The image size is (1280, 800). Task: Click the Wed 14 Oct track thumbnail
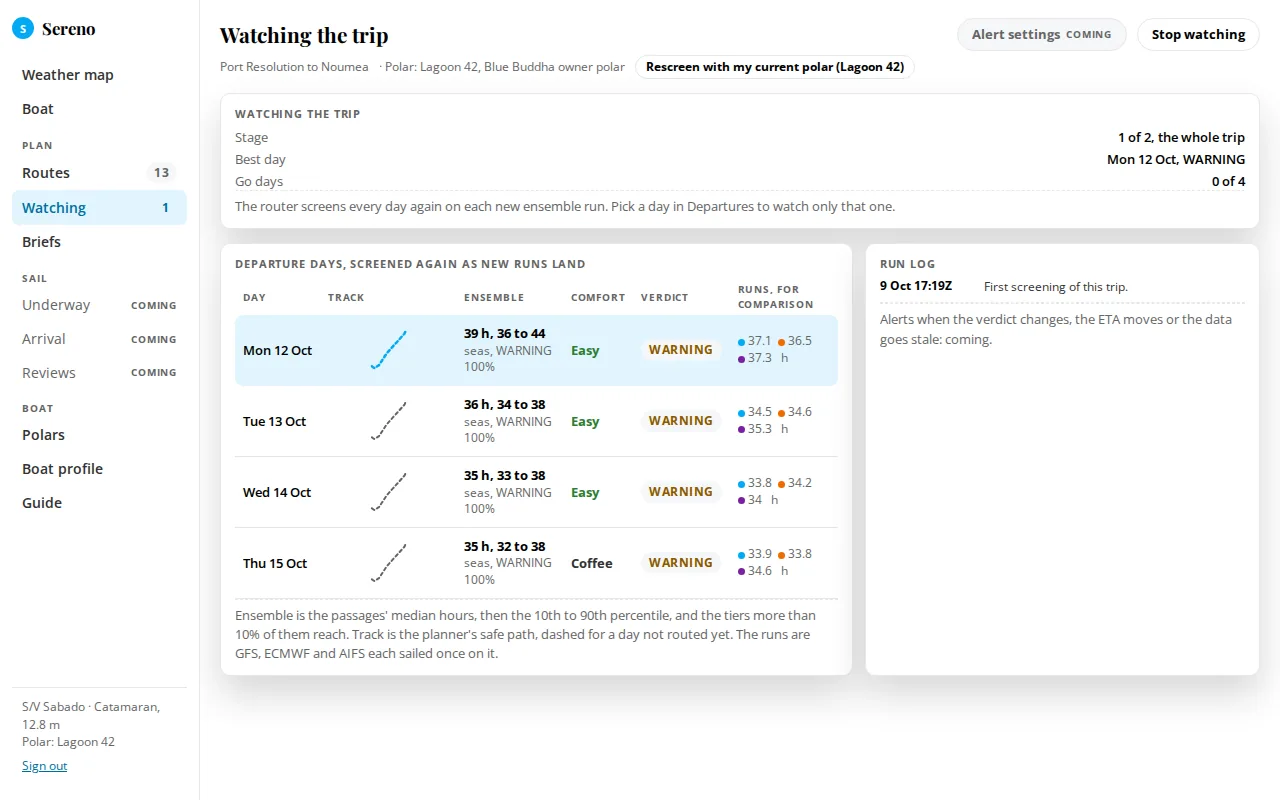389,492
